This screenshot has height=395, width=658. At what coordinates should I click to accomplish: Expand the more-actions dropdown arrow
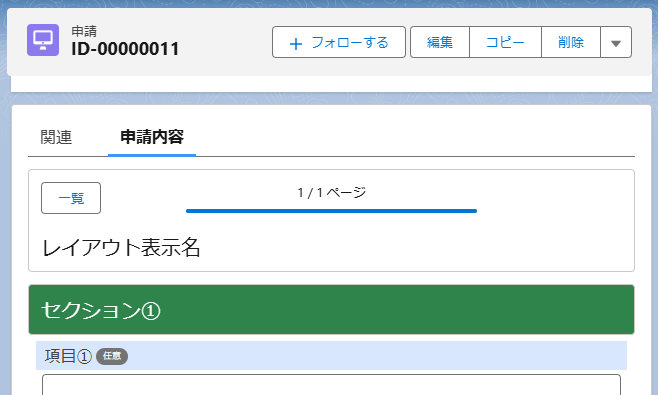616,42
